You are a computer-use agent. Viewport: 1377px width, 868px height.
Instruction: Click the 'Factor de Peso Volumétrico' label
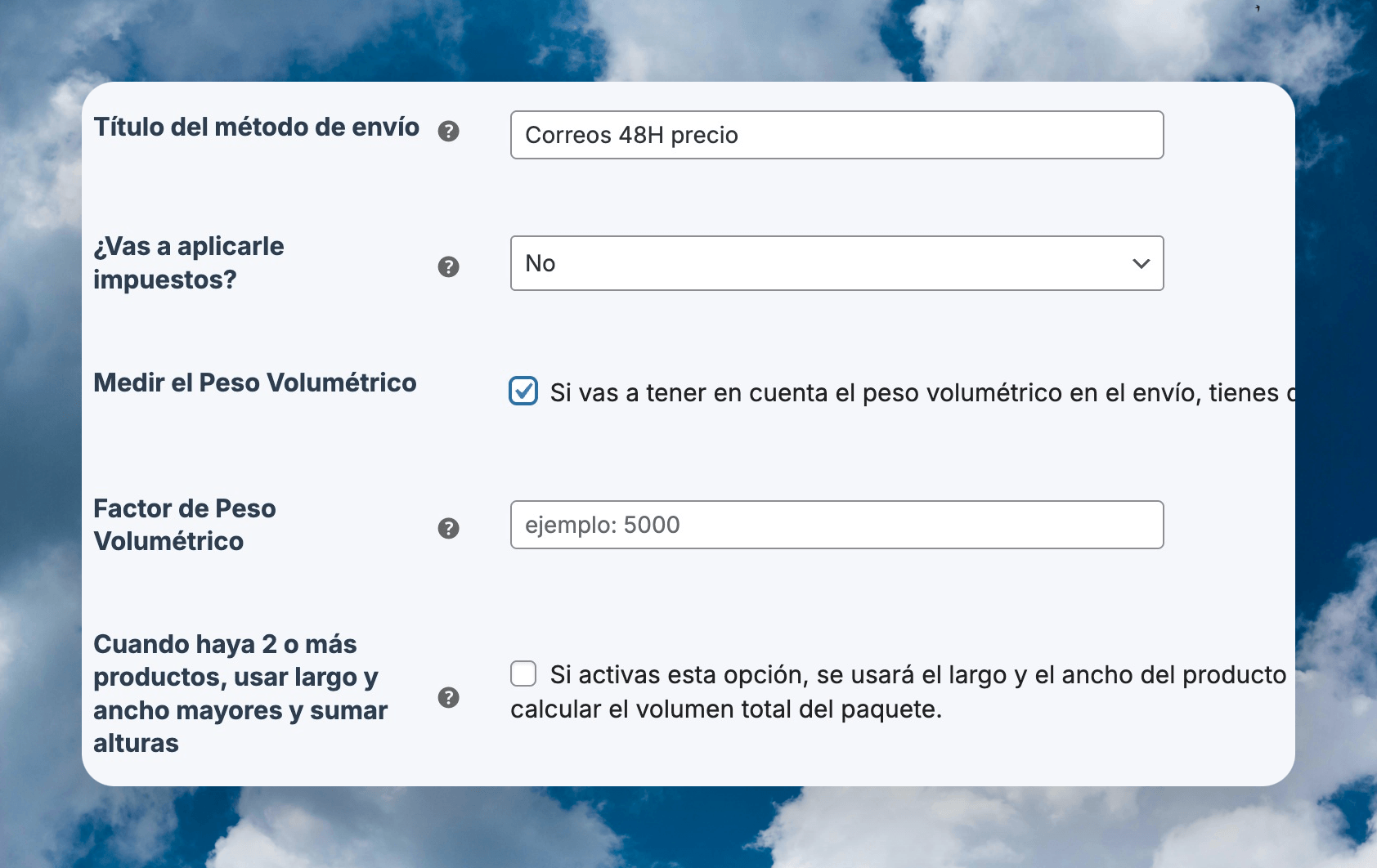point(185,525)
